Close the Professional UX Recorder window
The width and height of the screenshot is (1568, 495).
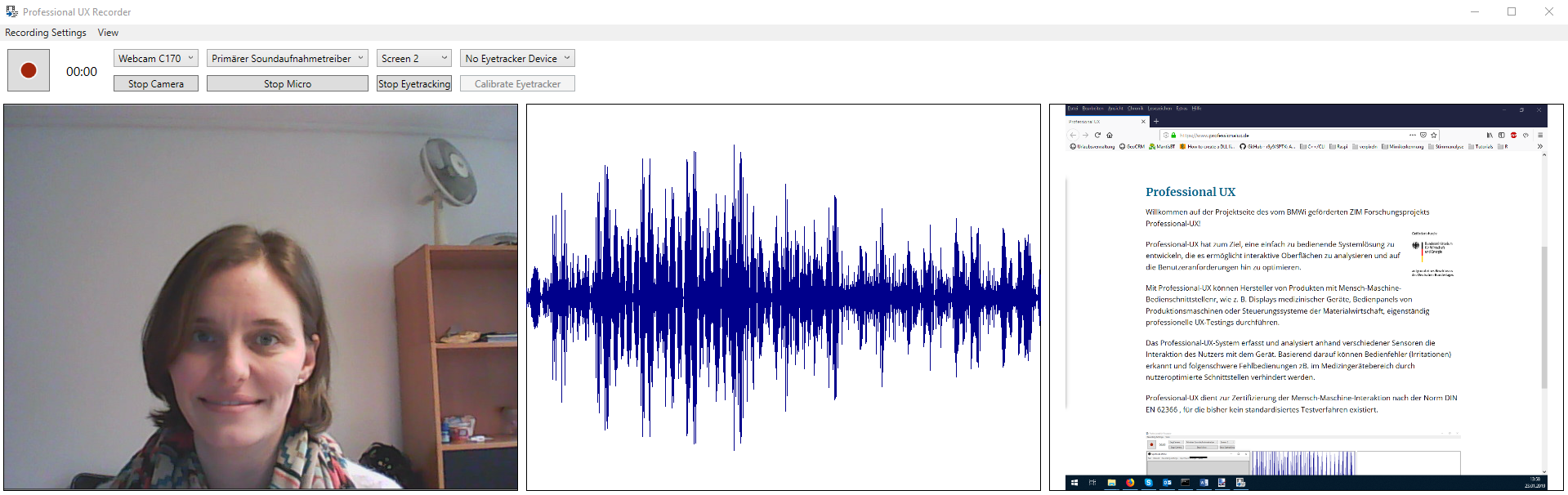pyautogui.click(x=1548, y=11)
